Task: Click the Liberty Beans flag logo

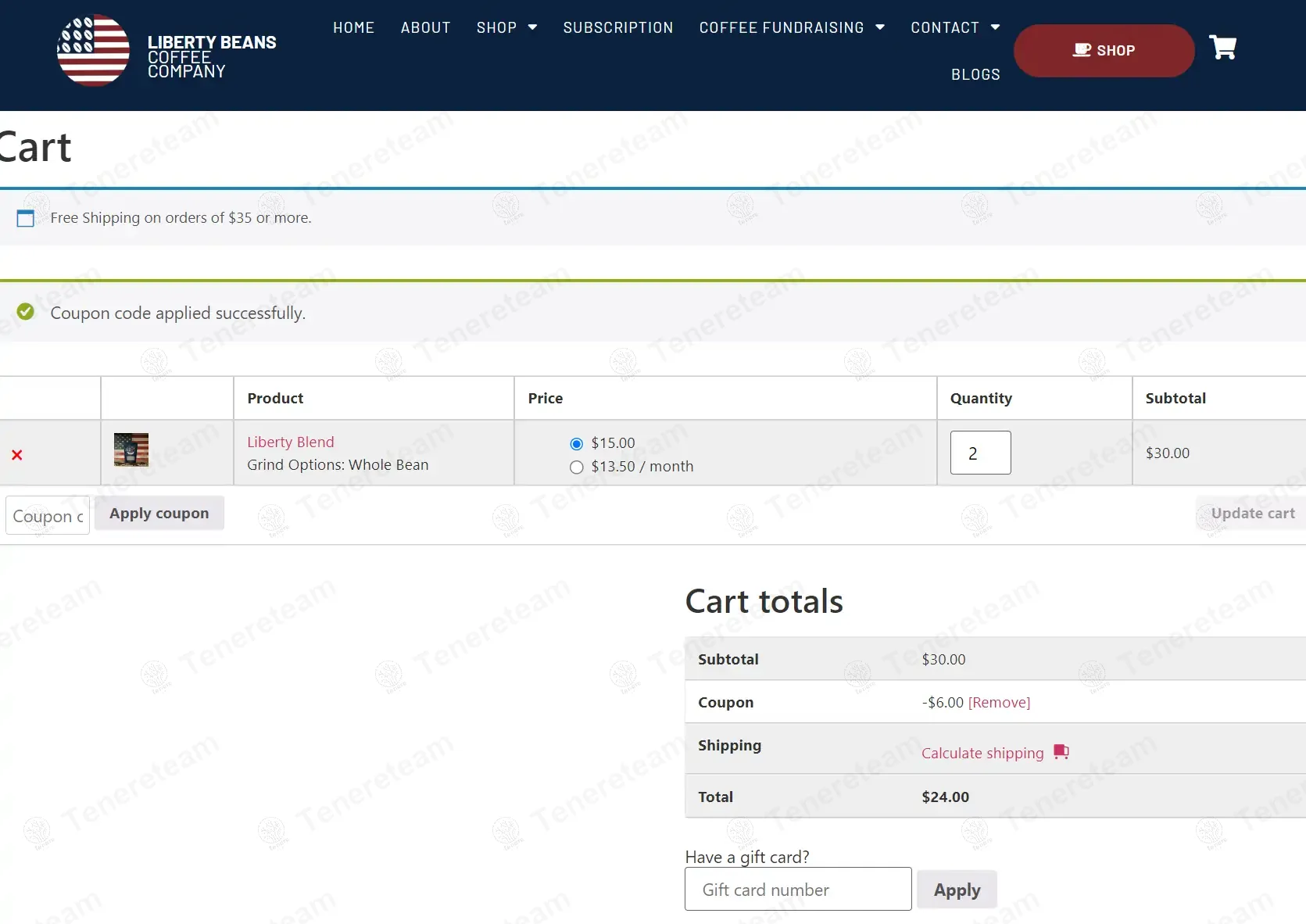Action: point(93,50)
